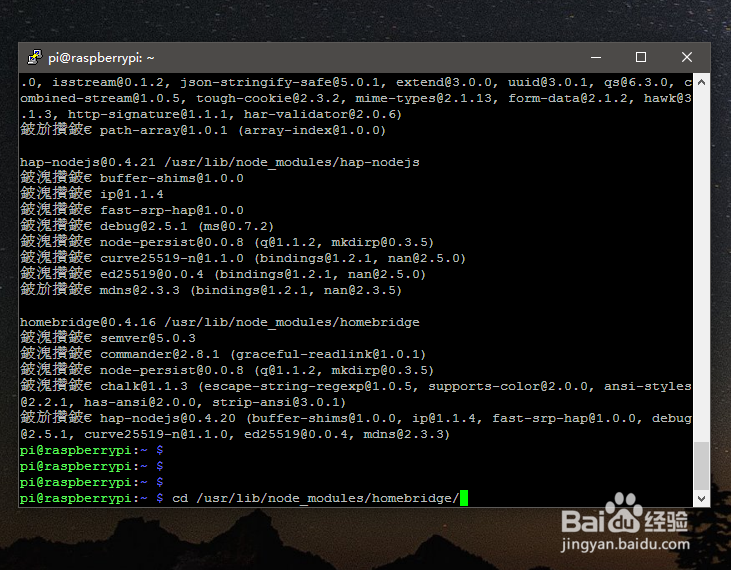Image resolution: width=731 pixels, height=570 pixels.
Task: Click the window title 'pi@raspberrypi: ~'
Action: (101, 58)
